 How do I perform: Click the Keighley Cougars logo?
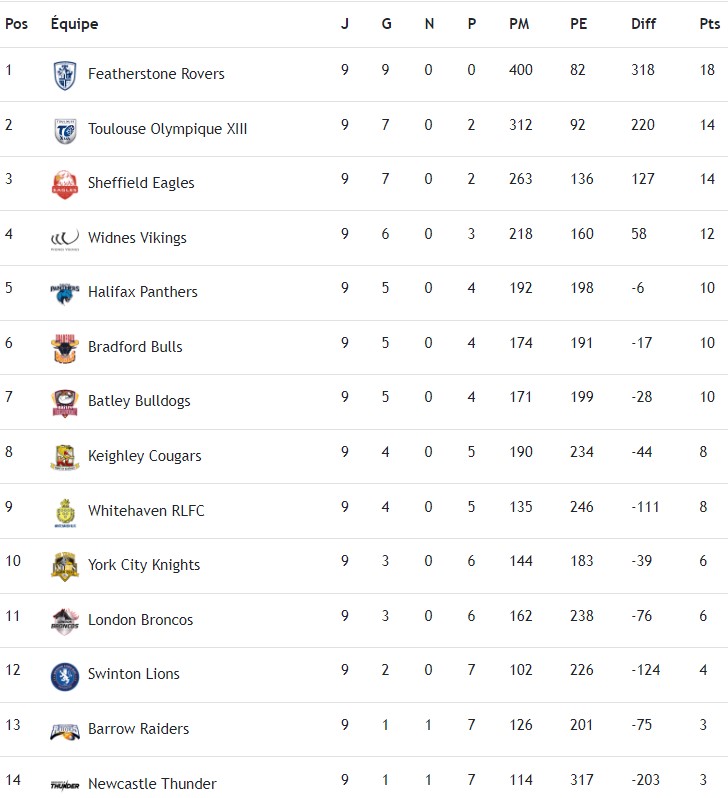[65, 457]
